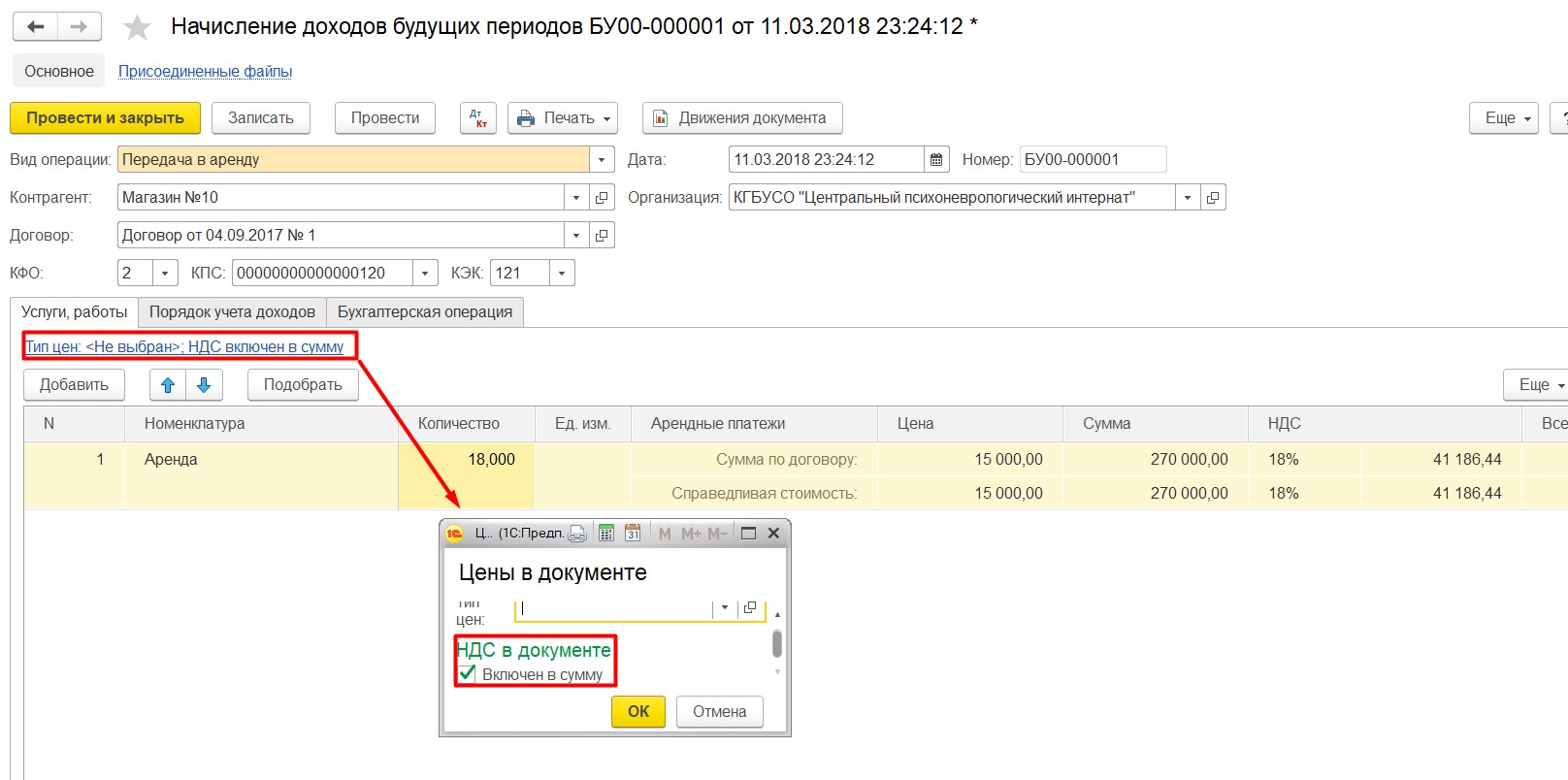Screen dimensions: 1568x780
Task: Open calendar picker next to Дата field
Action: pos(936,159)
